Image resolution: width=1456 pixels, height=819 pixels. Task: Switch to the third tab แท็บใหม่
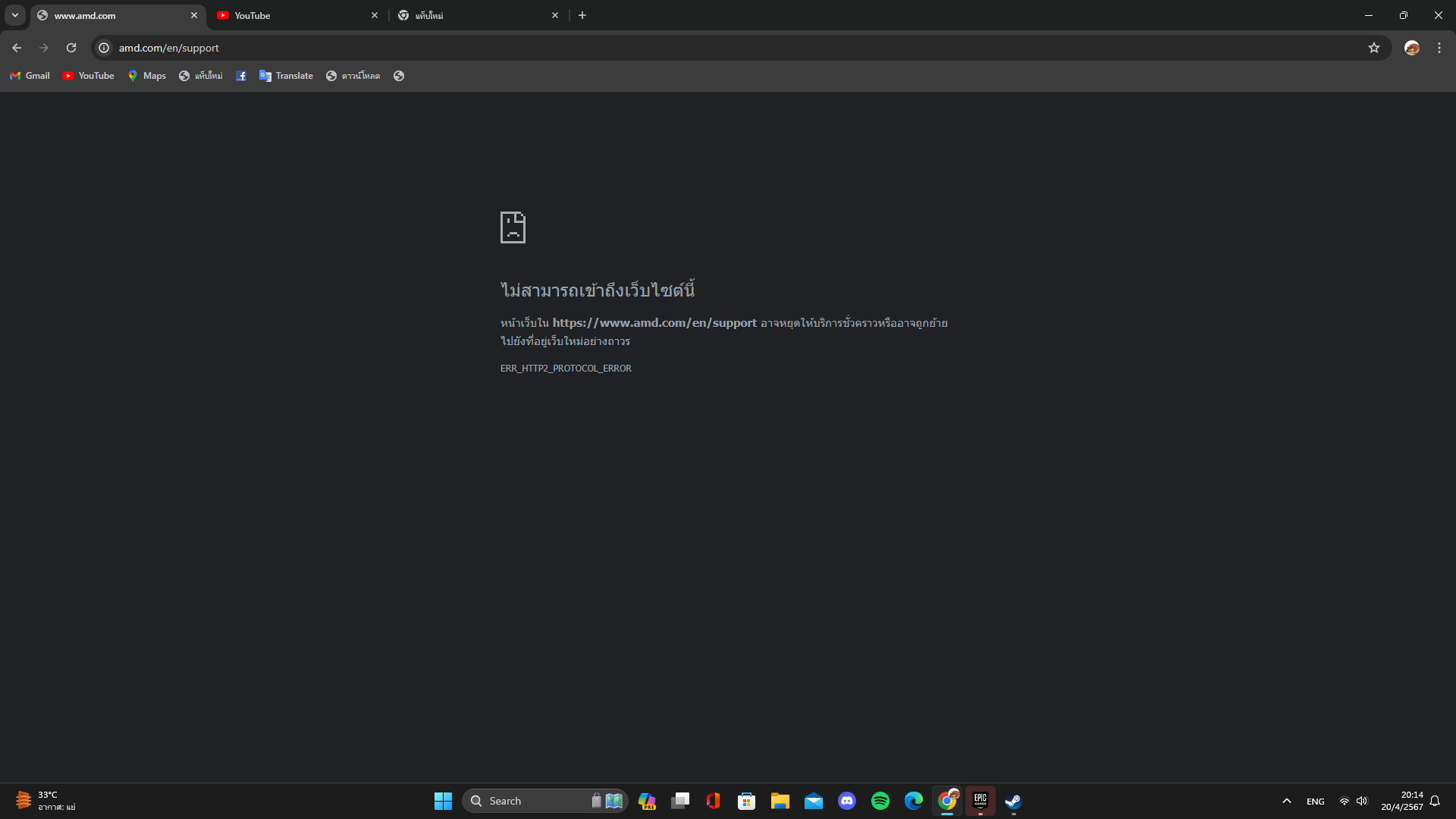coord(479,15)
